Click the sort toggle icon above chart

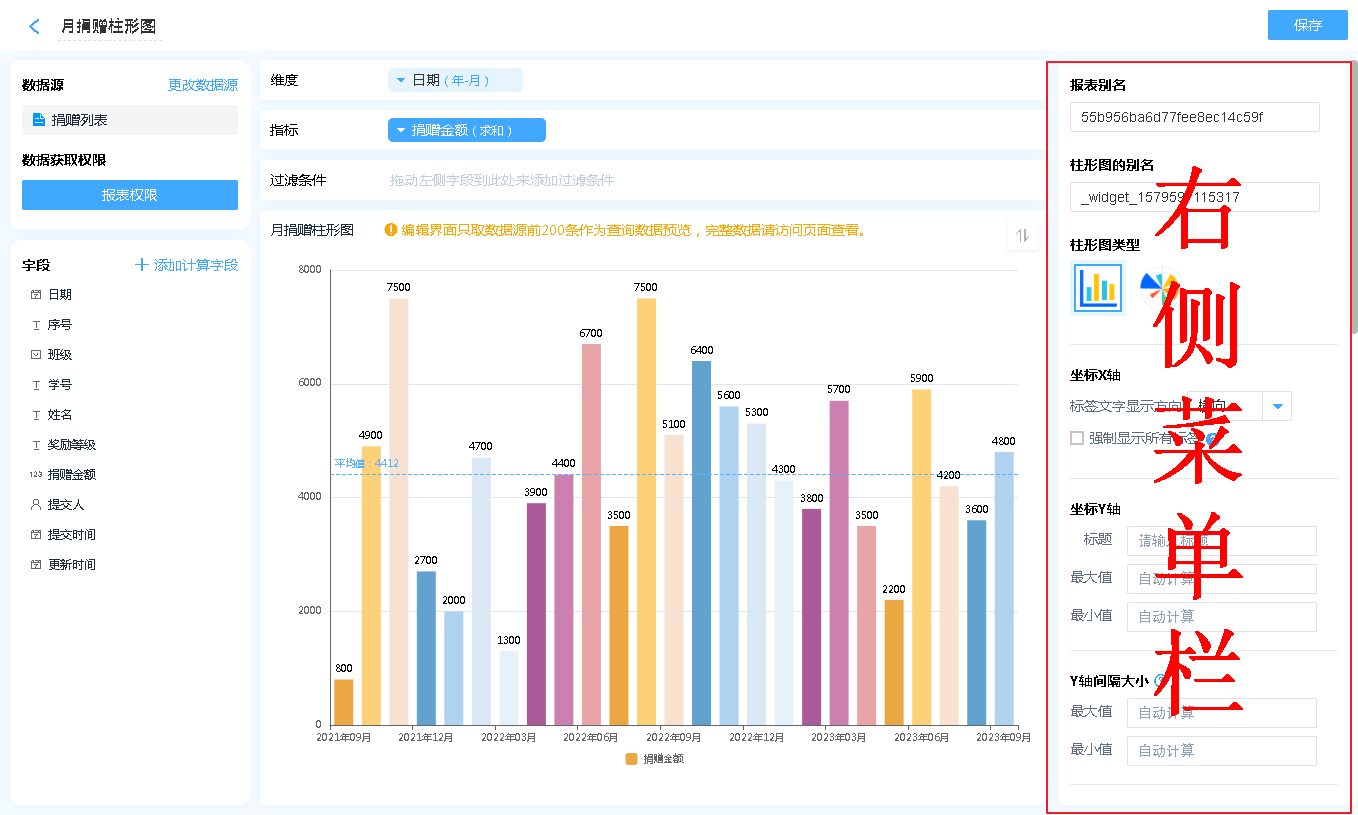click(1022, 235)
